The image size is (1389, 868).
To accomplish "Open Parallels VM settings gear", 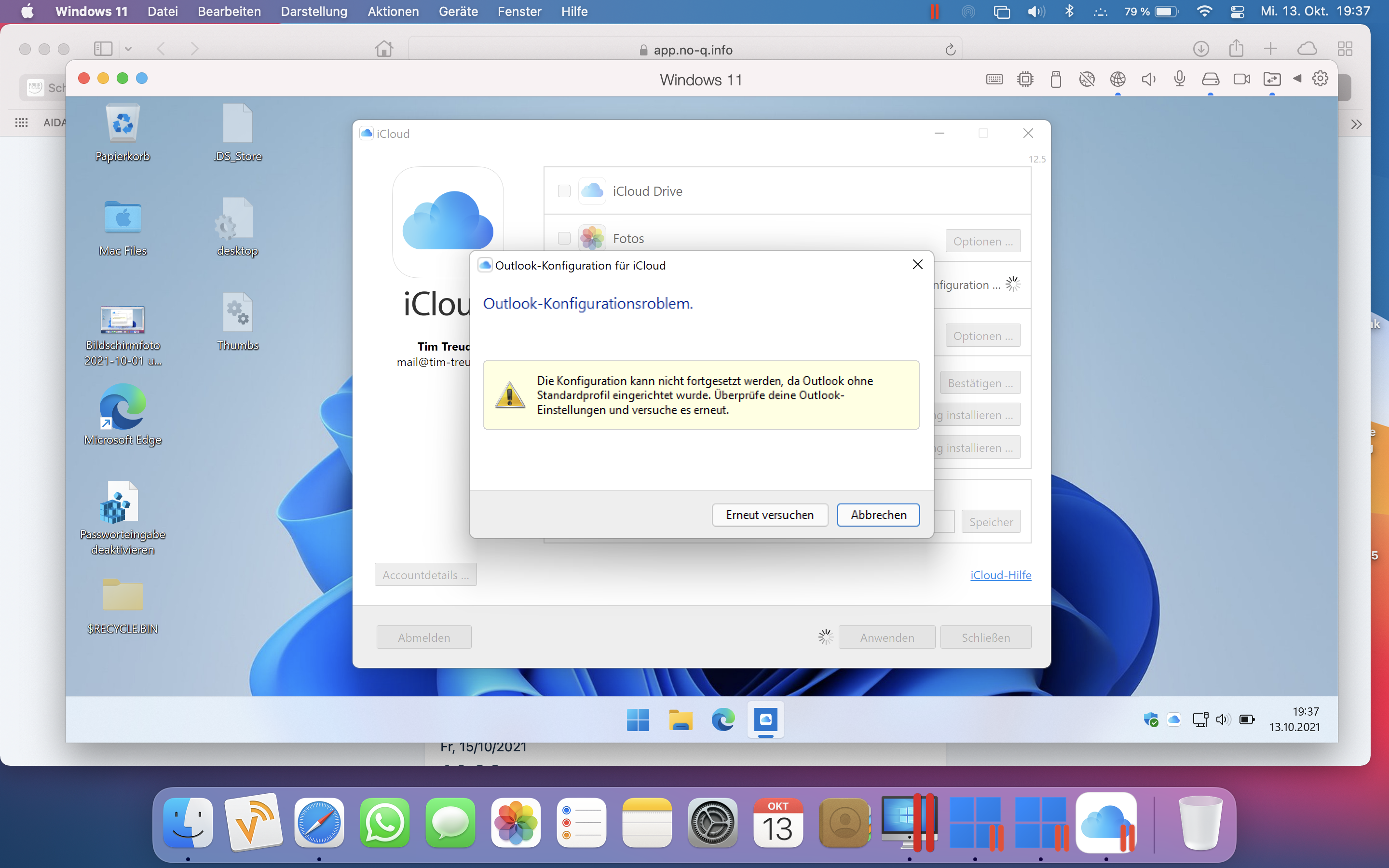I will [x=1320, y=79].
